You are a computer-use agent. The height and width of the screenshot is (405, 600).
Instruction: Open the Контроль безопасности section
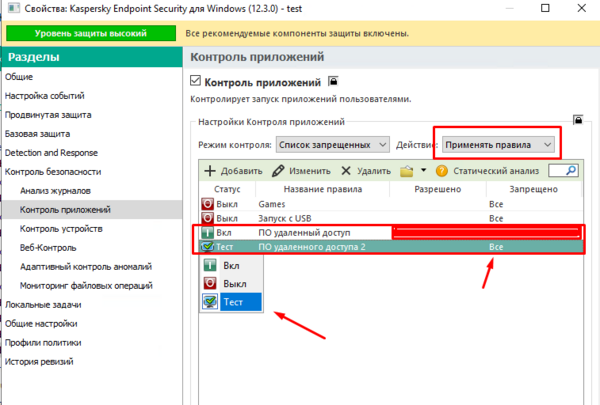coord(53,172)
